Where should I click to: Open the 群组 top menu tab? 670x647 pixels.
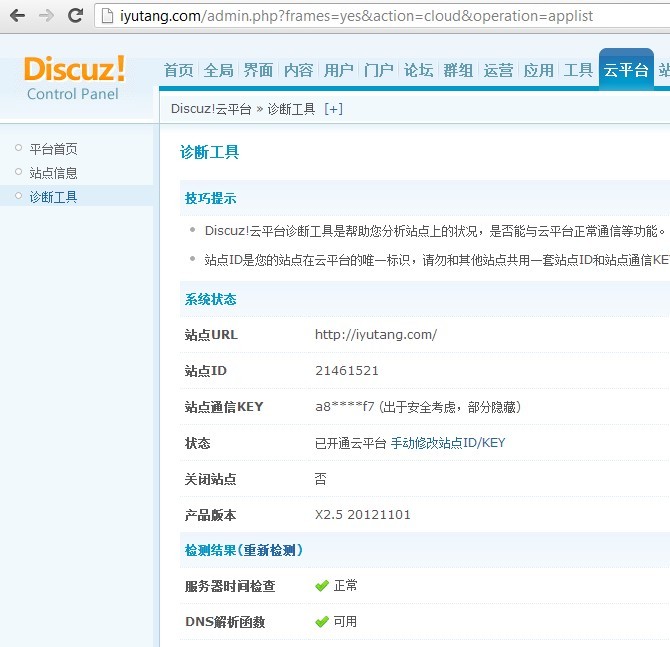click(x=458, y=70)
